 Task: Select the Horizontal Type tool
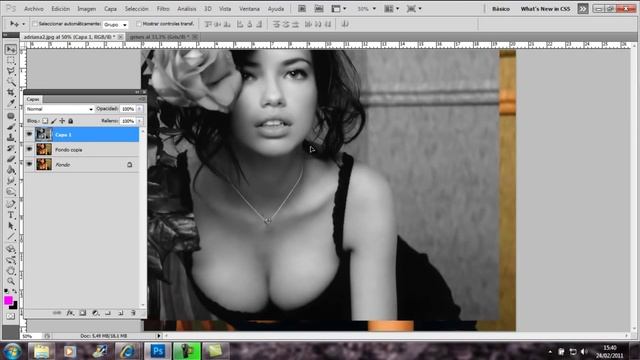tap(11, 215)
